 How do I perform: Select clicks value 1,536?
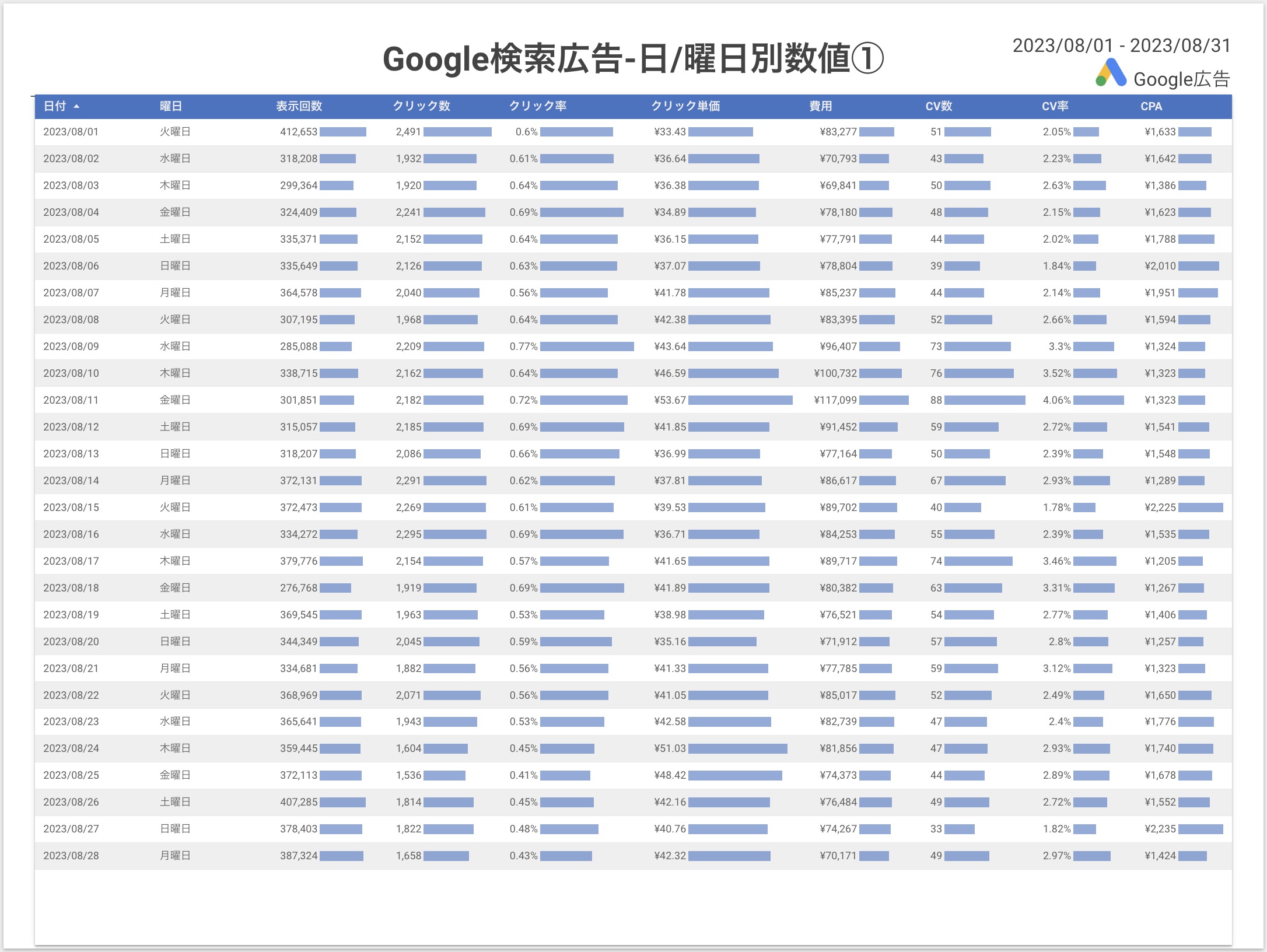click(x=408, y=775)
